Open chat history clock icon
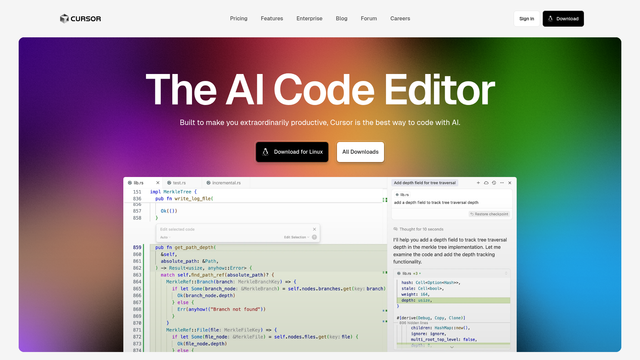The width and height of the screenshot is (640, 360). point(494,183)
